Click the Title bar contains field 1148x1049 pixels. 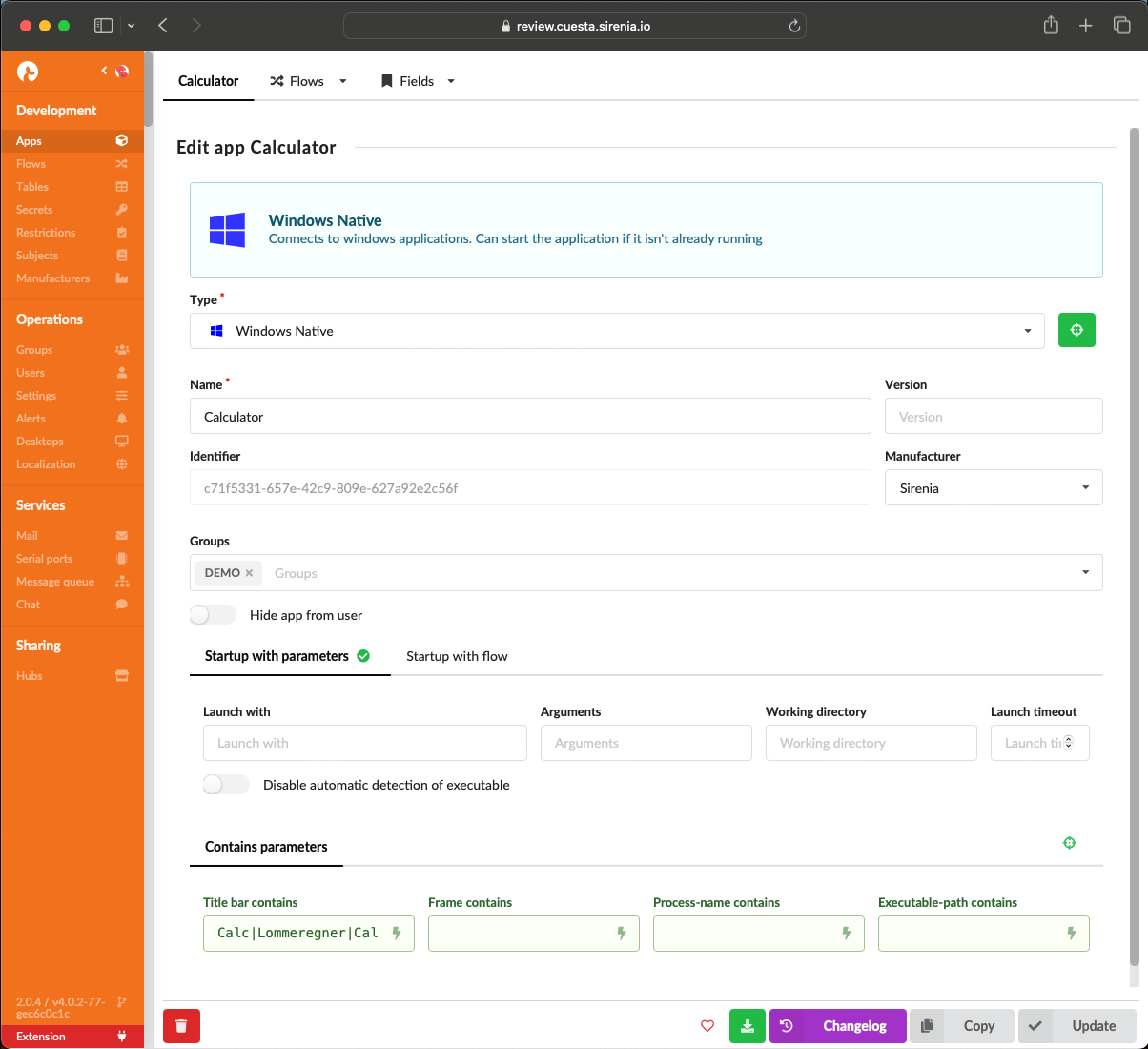(309, 934)
